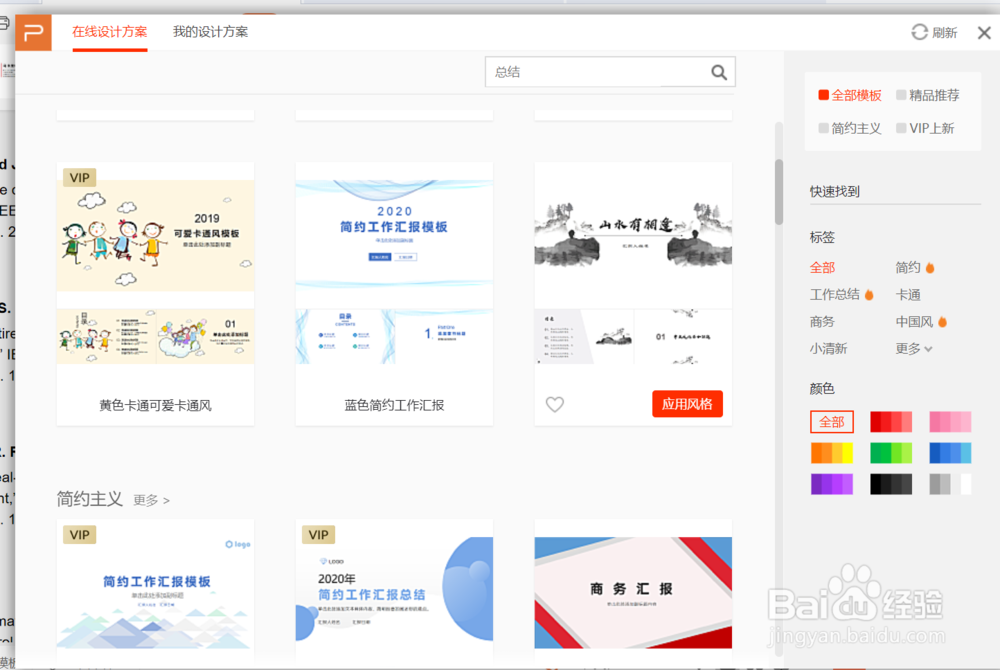Screen dimensions: 1000x670
Task: Click the search magnifier icon
Action: click(719, 71)
